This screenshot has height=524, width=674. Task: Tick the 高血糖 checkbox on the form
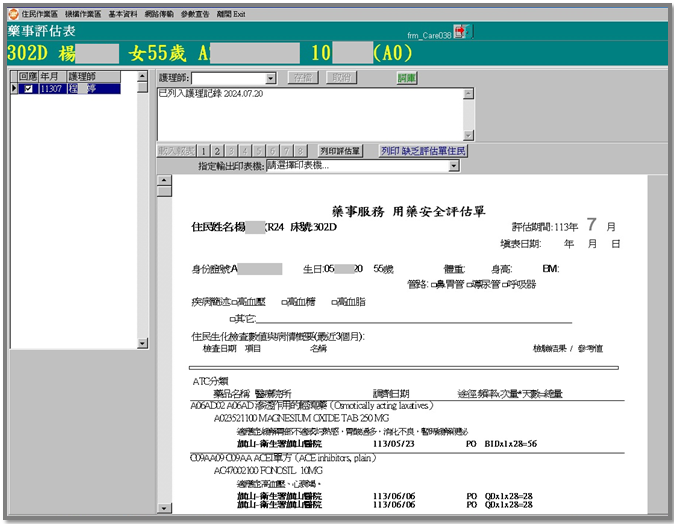click(x=285, y=301)
